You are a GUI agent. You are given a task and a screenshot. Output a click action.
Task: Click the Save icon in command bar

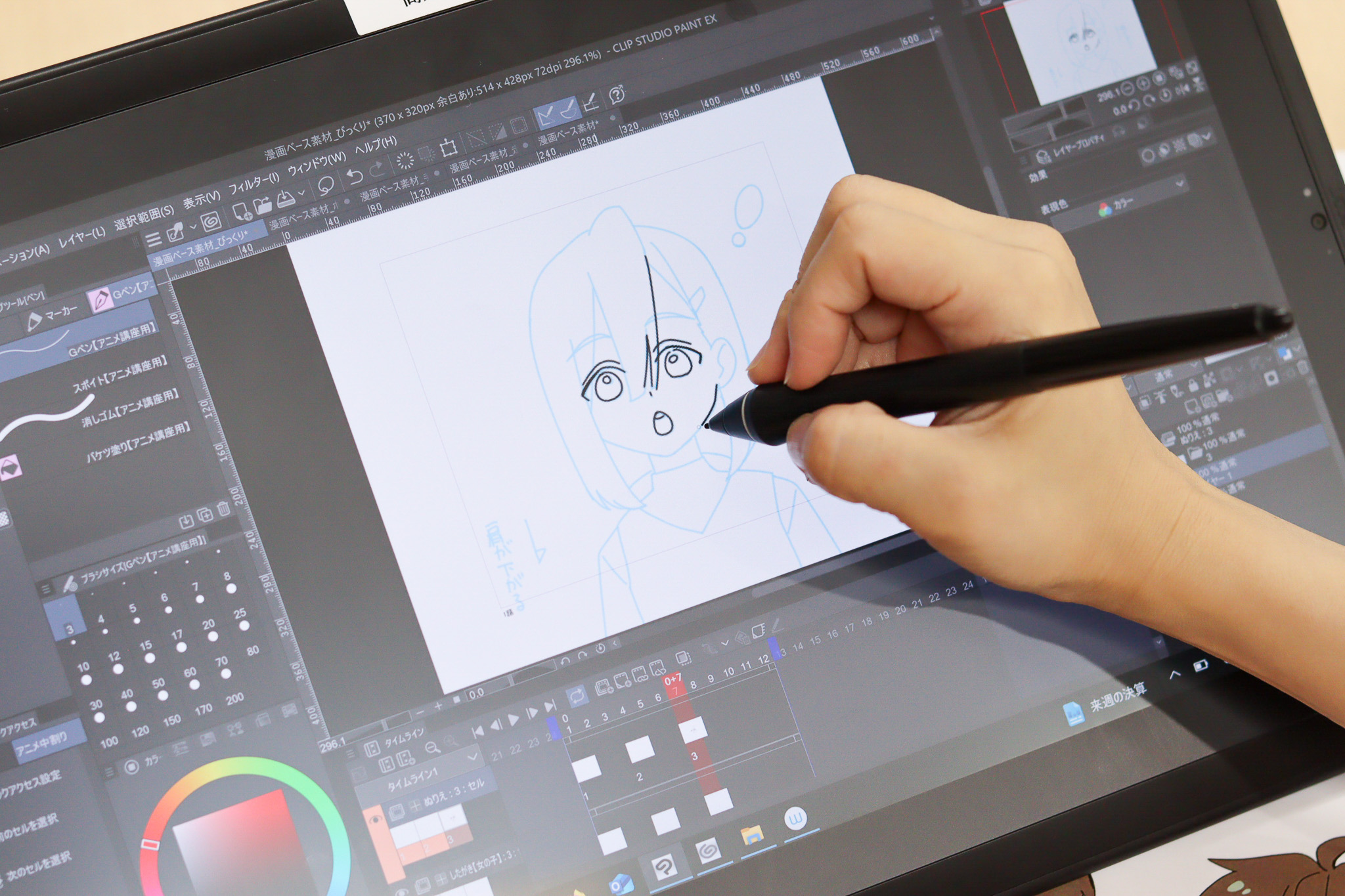285,199
